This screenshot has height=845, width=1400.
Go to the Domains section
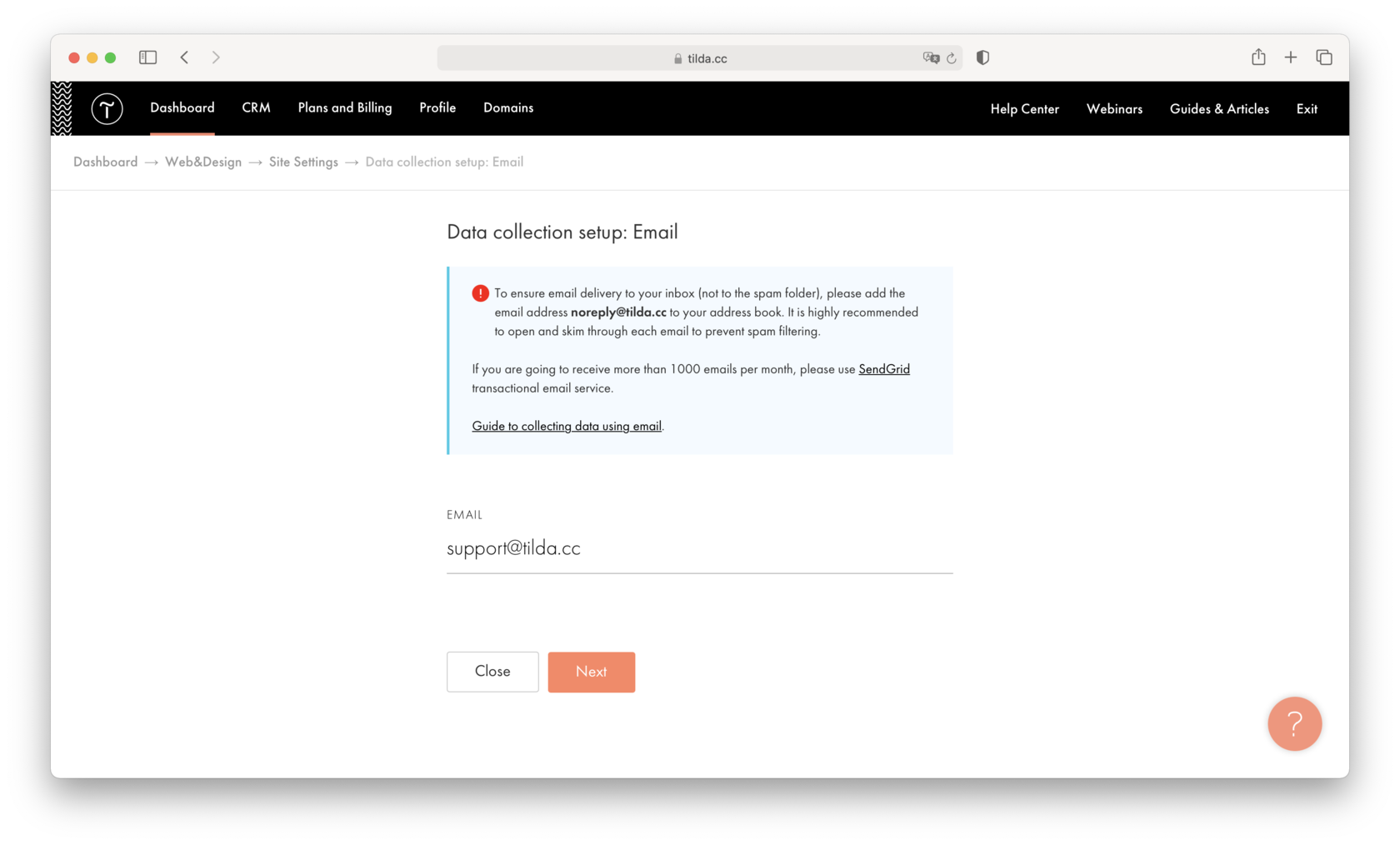coord(507,107)
